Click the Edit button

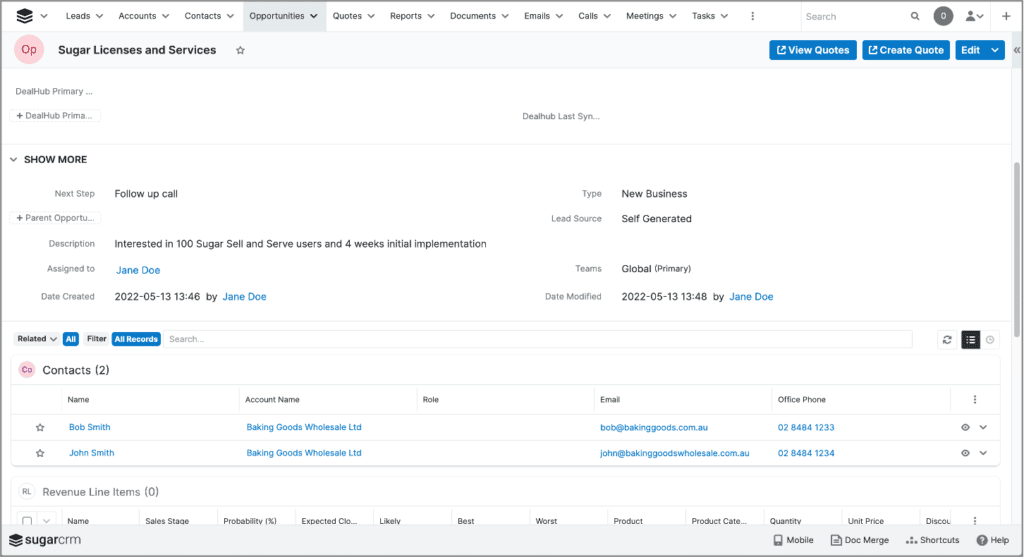(970, 50)
